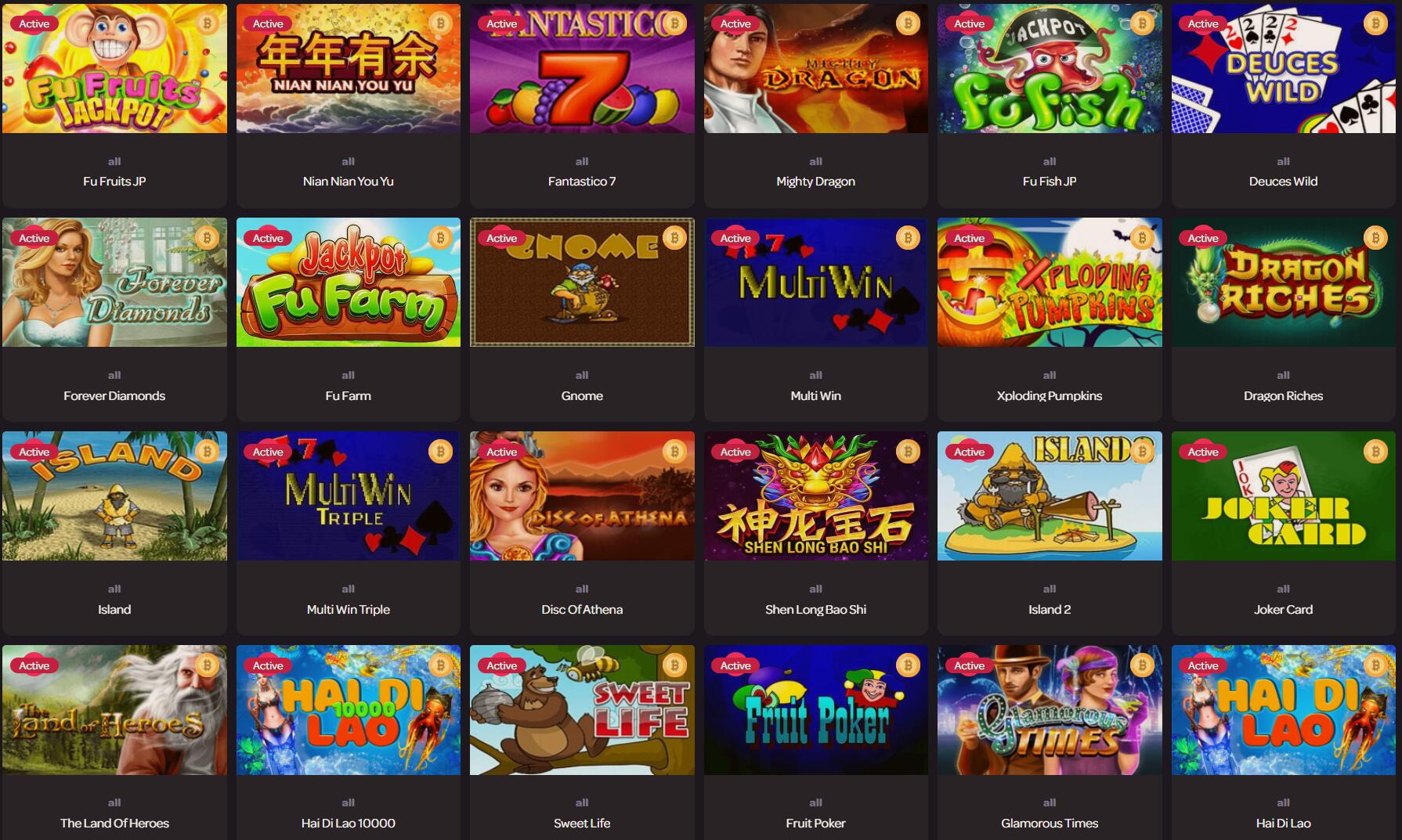Click the Active badge on Fantastico 7

click(x=501, y=24)
